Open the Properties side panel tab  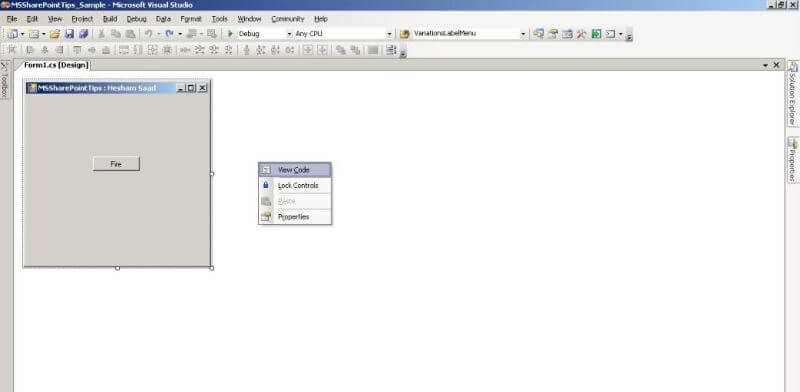coord(792,160)
